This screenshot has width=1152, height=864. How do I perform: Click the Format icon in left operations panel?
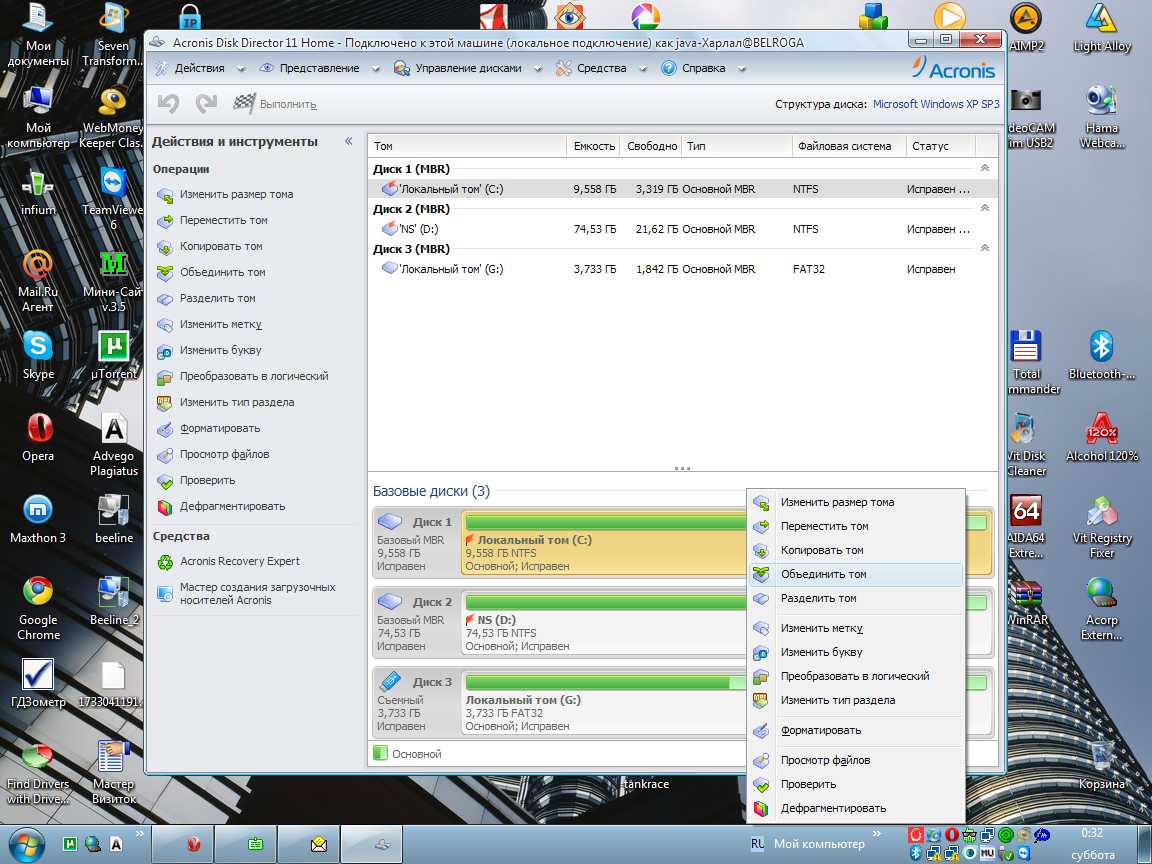click(165, 429)
